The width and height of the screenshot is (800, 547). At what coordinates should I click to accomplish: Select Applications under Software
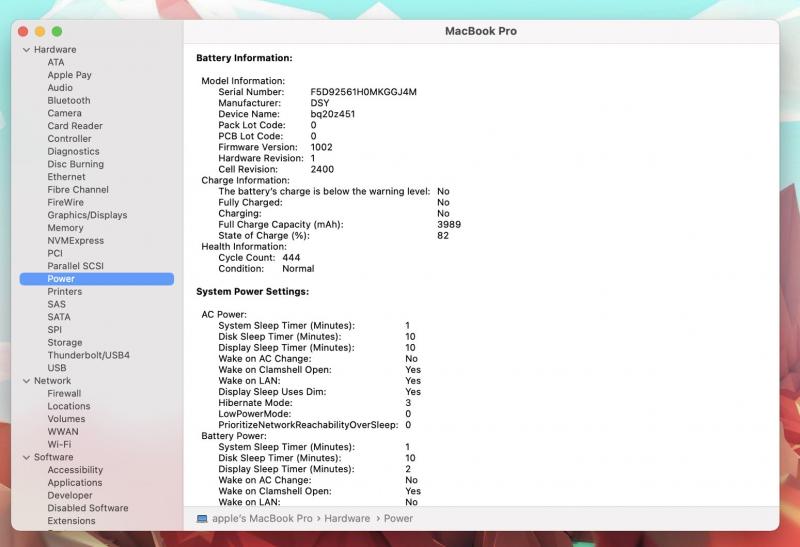74,483
